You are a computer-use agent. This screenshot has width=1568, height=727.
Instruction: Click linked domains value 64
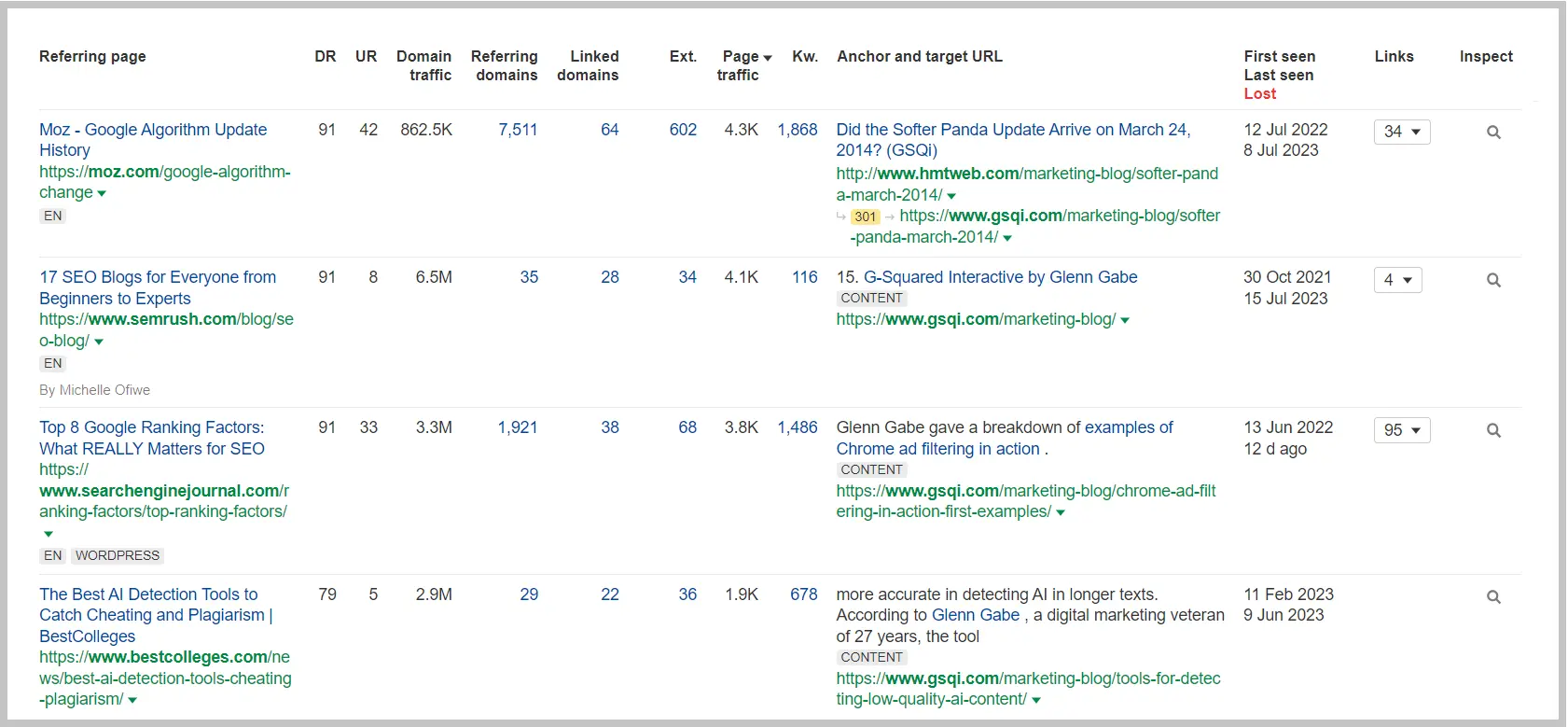pyautogui.click(x=610, y=130)
